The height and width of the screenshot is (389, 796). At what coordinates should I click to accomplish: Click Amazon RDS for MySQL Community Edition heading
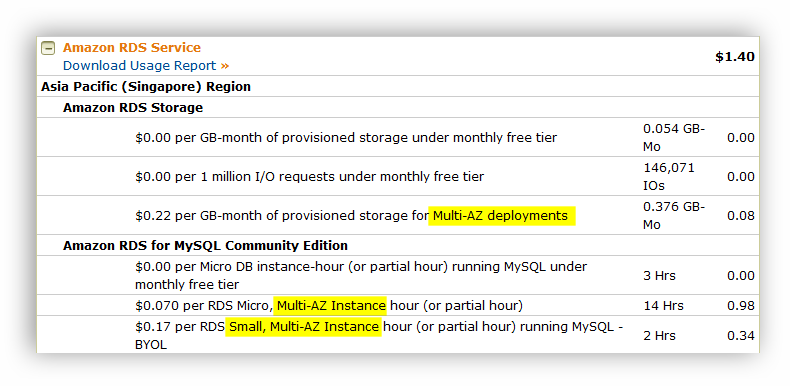coord(205,246)
